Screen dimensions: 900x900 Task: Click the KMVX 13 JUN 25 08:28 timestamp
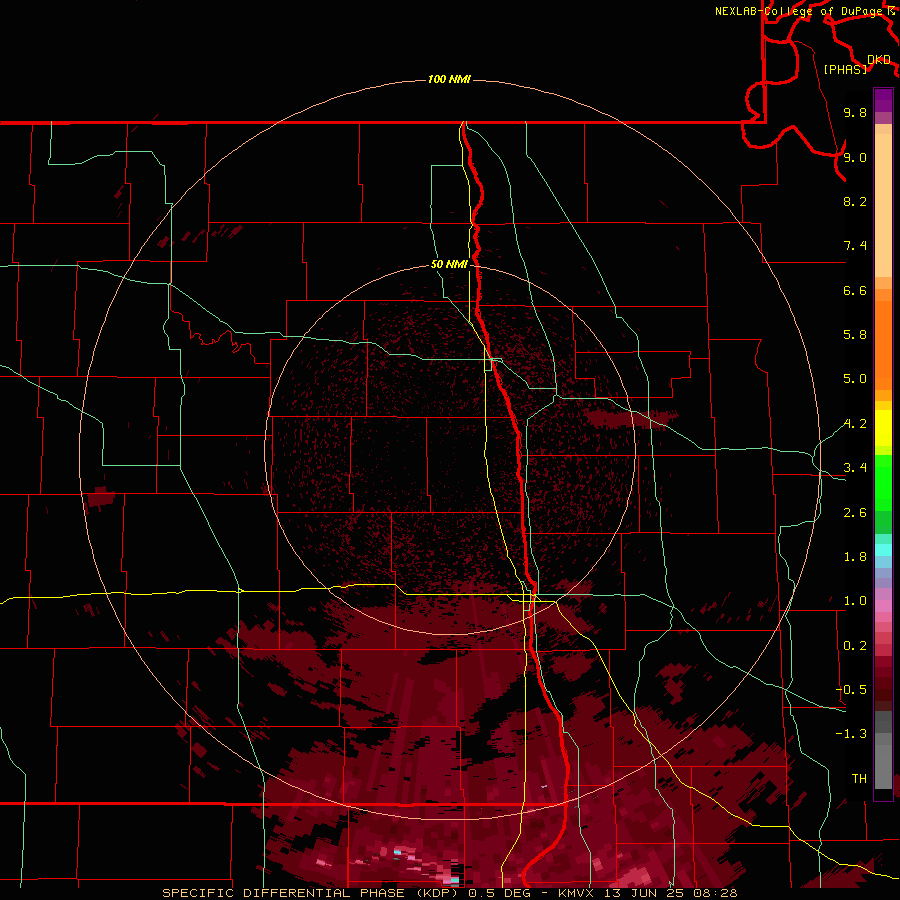647,893
